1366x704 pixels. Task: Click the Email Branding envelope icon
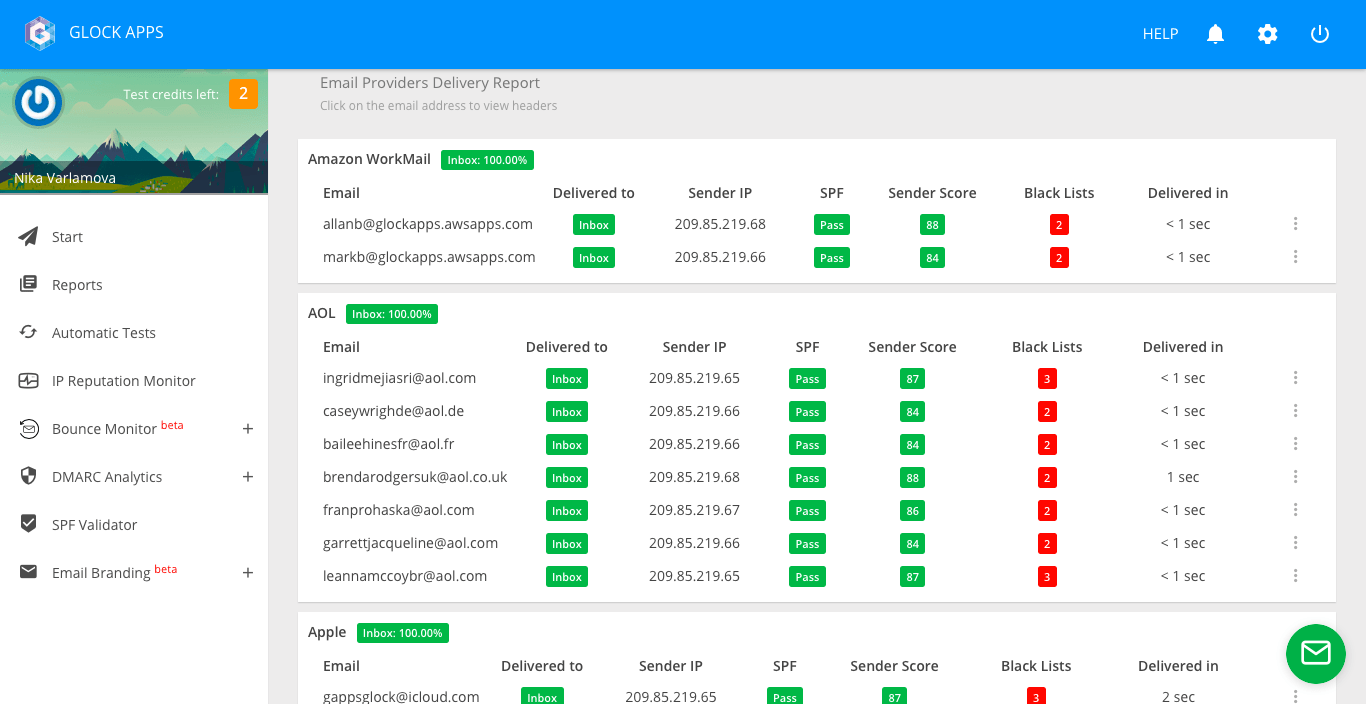click(x=29, y=572)
